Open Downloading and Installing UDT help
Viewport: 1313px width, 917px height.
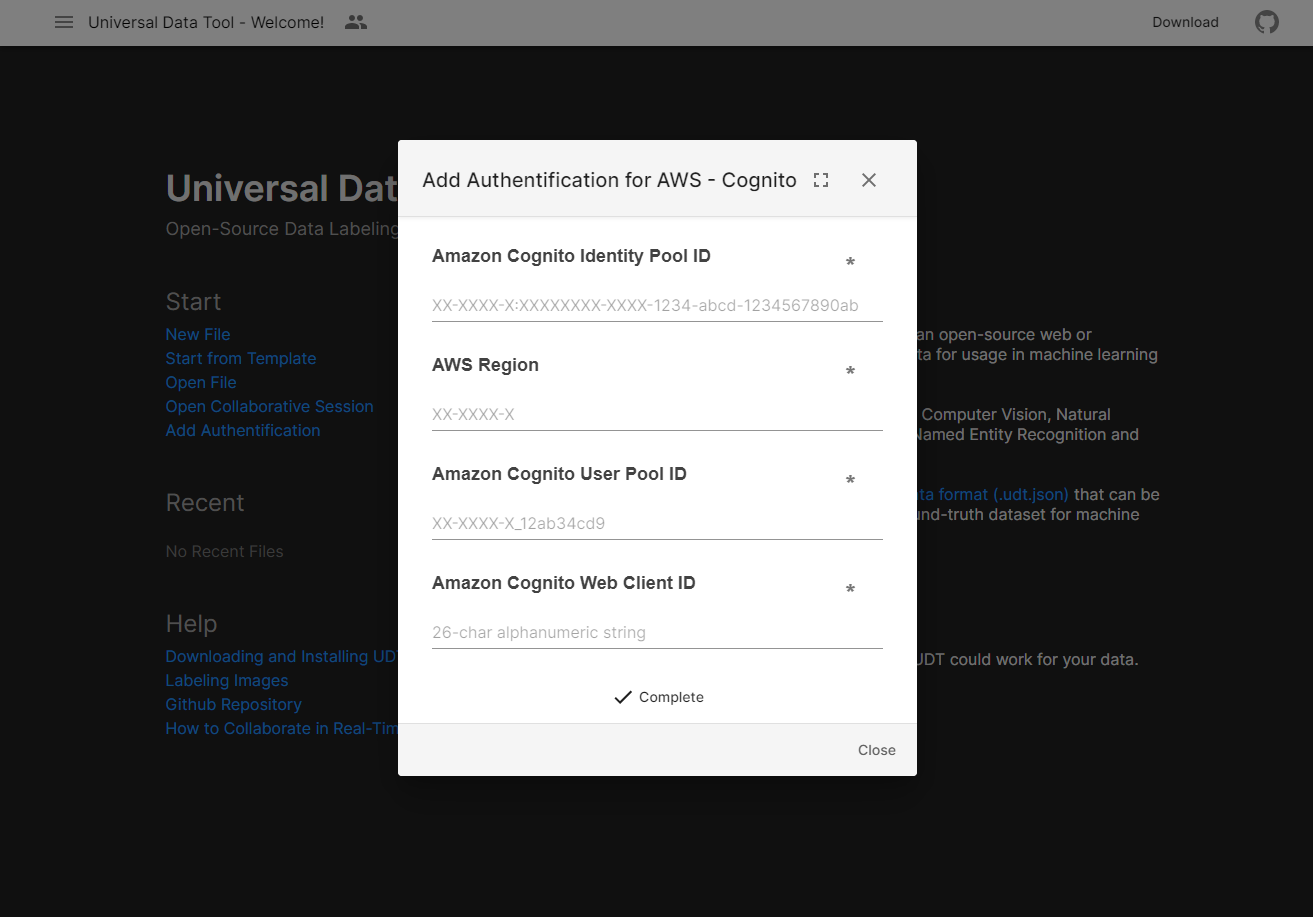[x=281, y=656]
